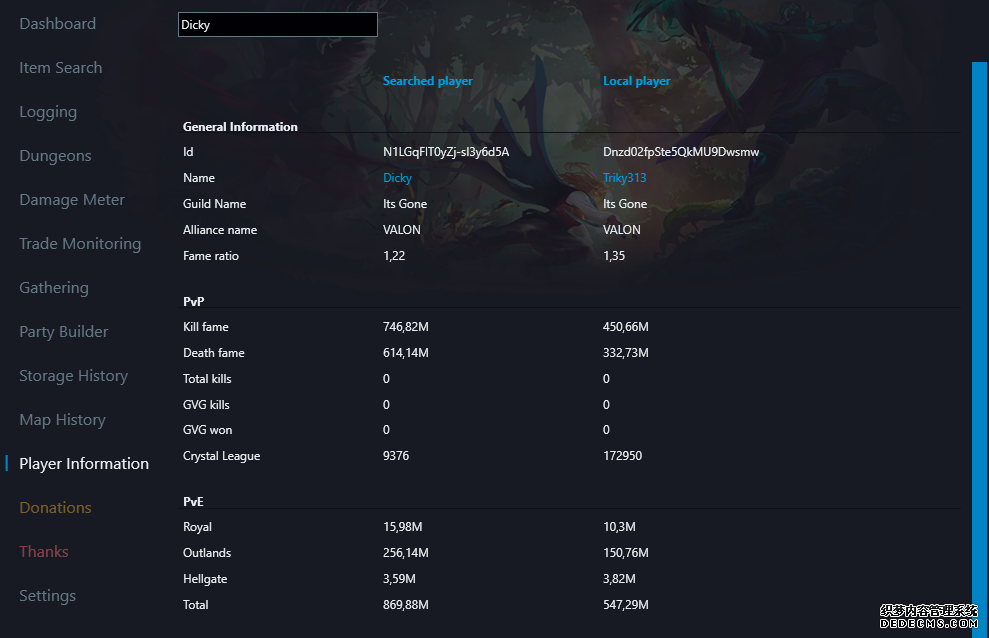Go to Item Search page
Image resolution: width=989 pixels, height=638 pixels.
[x=61, y=68]
